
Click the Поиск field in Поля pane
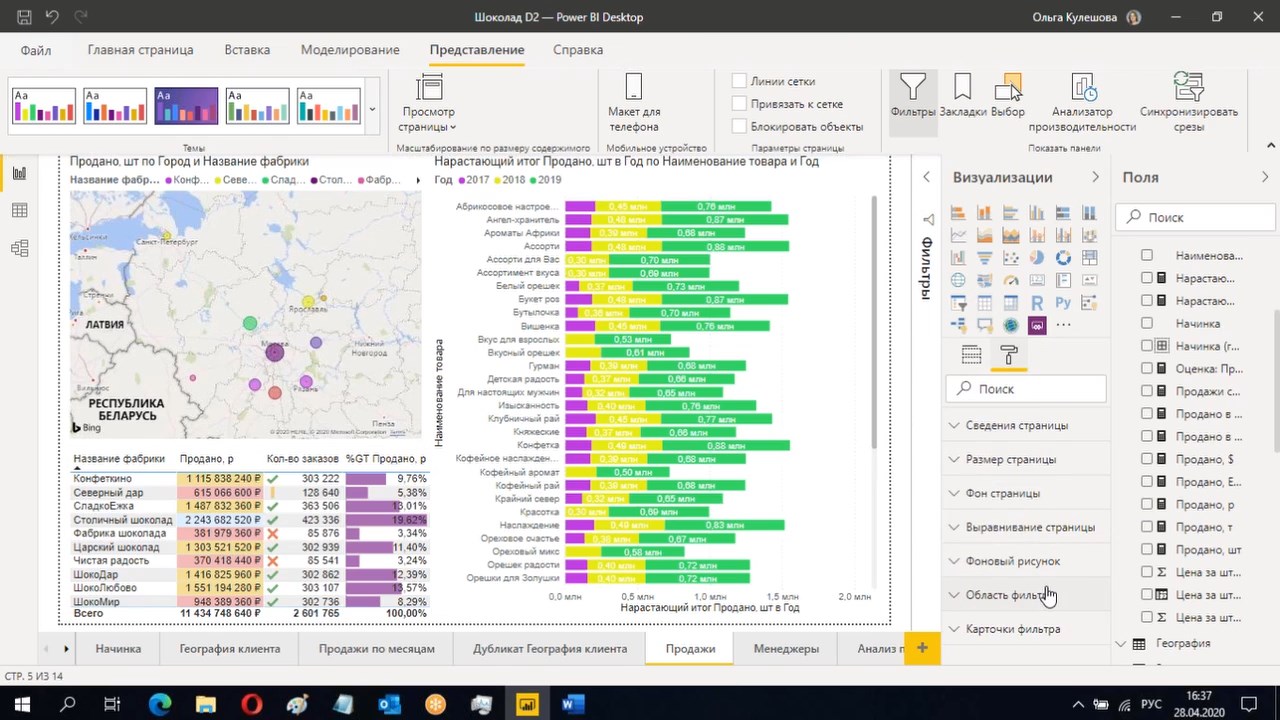click(1196, 217)
